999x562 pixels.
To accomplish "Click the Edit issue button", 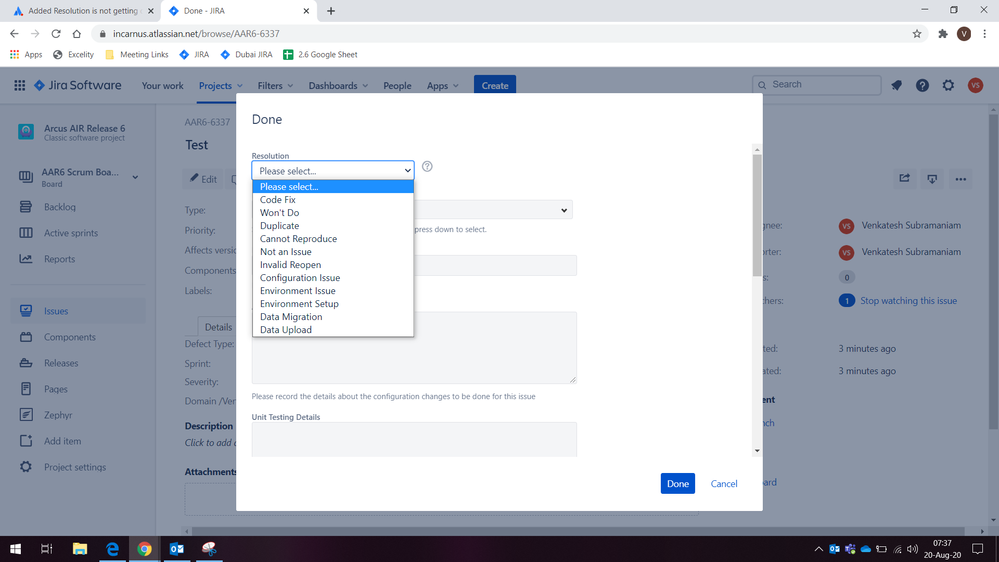I will [x=204, y=179].
